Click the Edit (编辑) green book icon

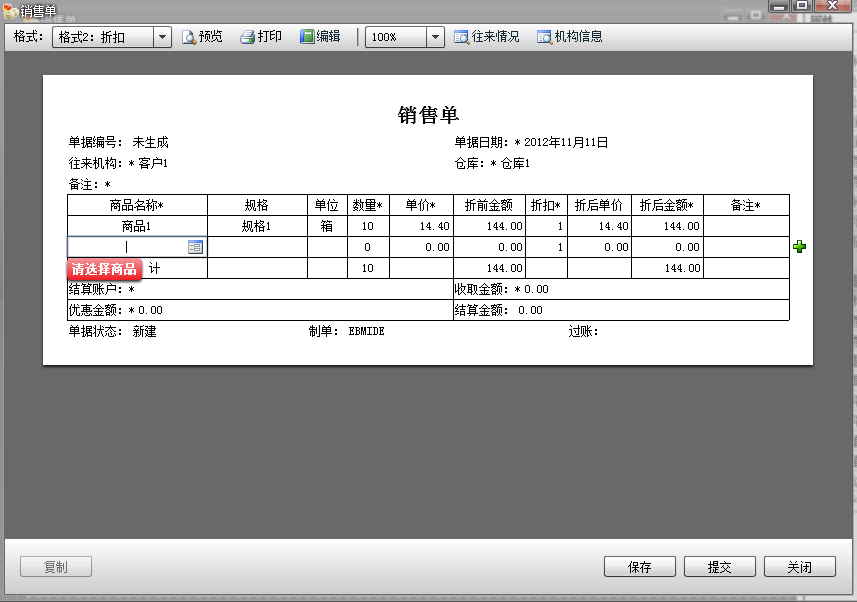tap(307, 37)
